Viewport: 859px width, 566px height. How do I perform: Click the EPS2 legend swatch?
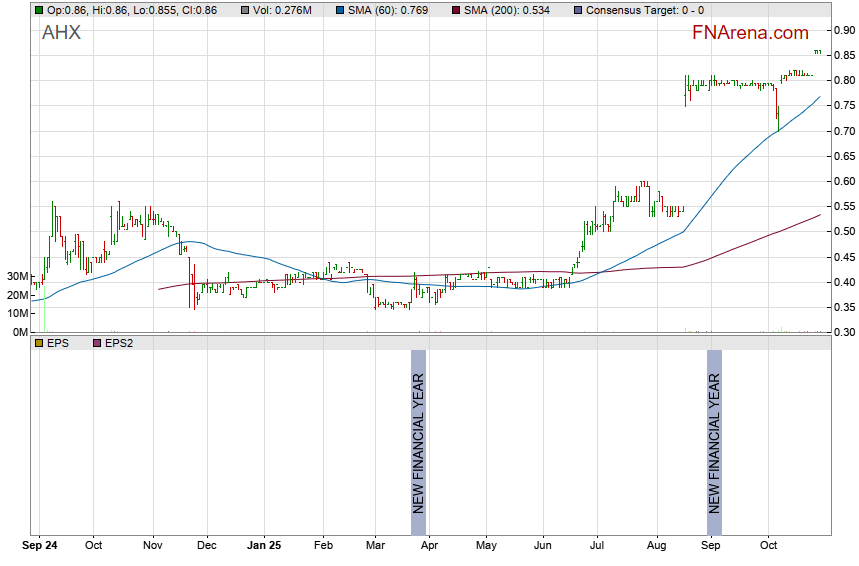coord(97,343)
